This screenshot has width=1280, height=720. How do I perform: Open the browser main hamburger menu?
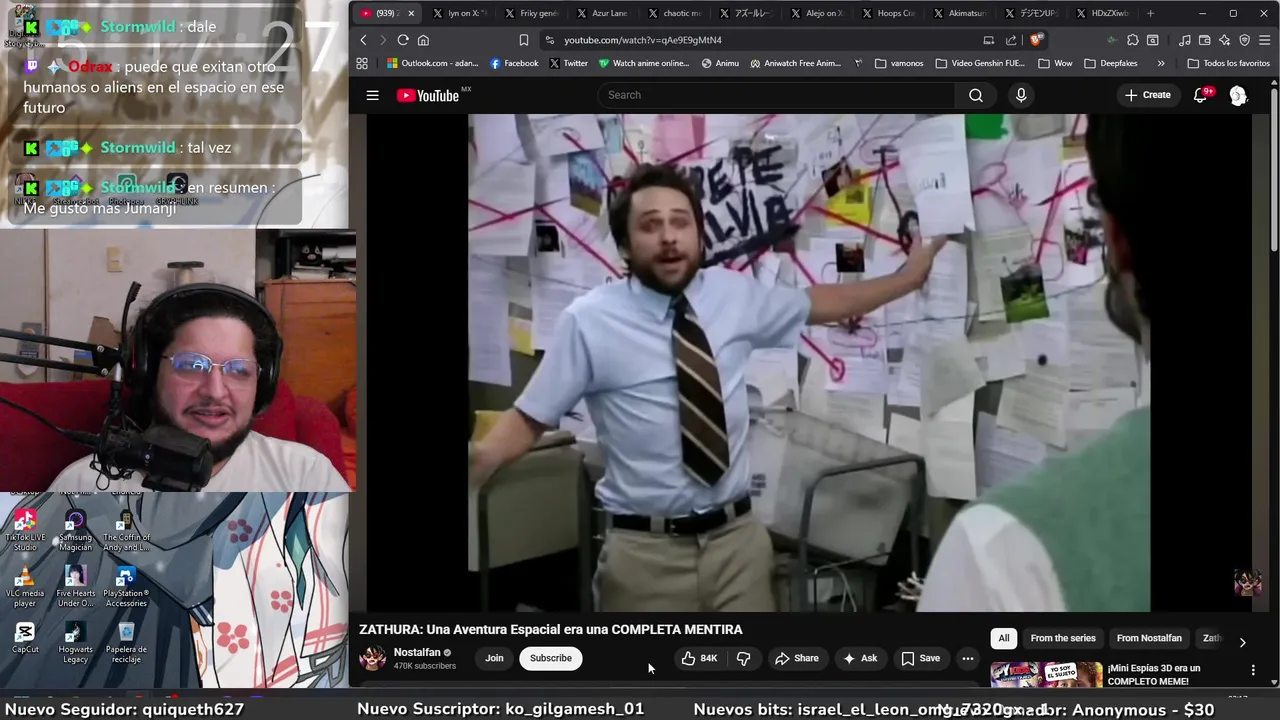point(1264,40)
